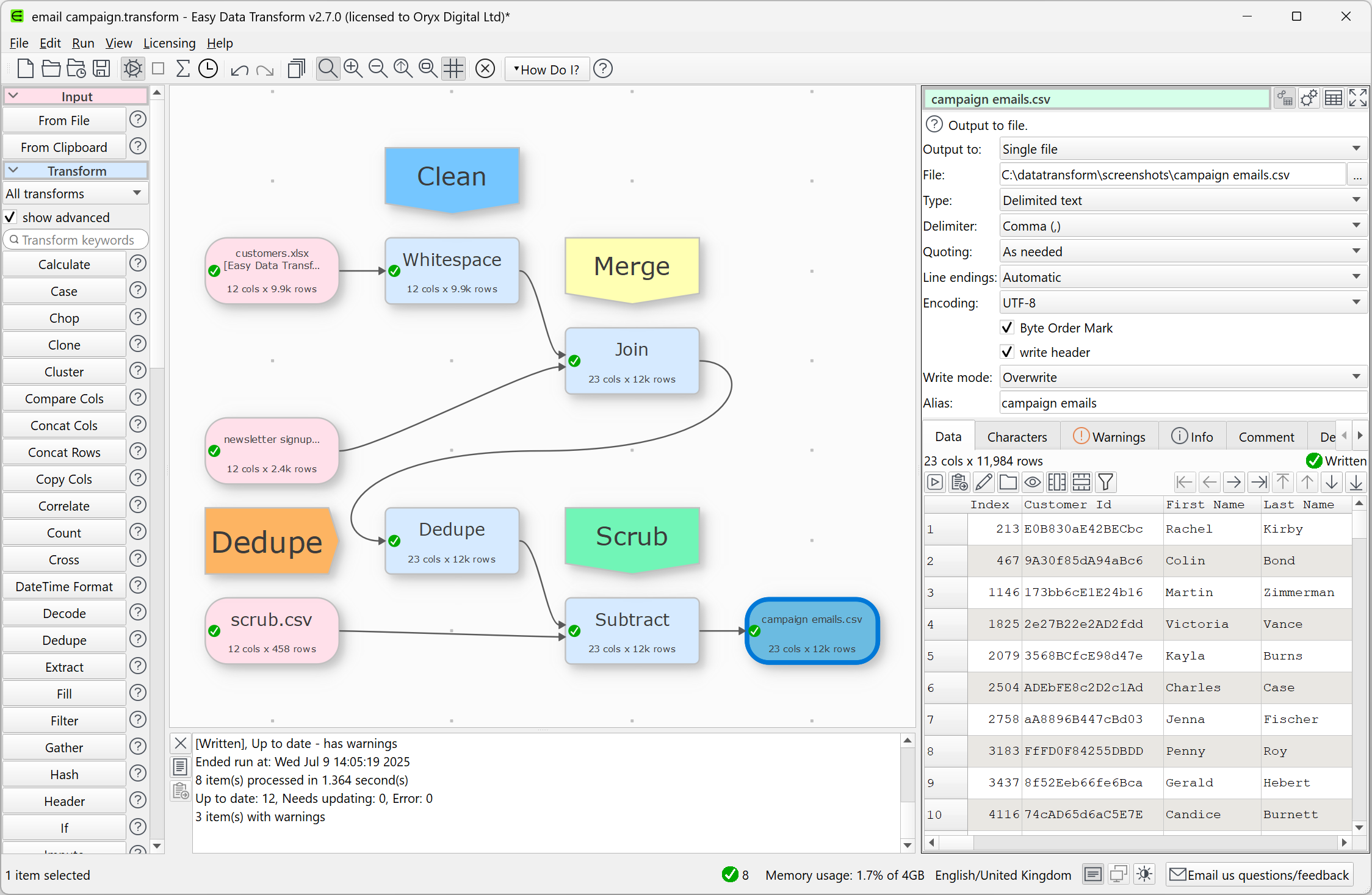
Task: Click the eye view icon in data toolbar
Action: (x=1033, y=482)
